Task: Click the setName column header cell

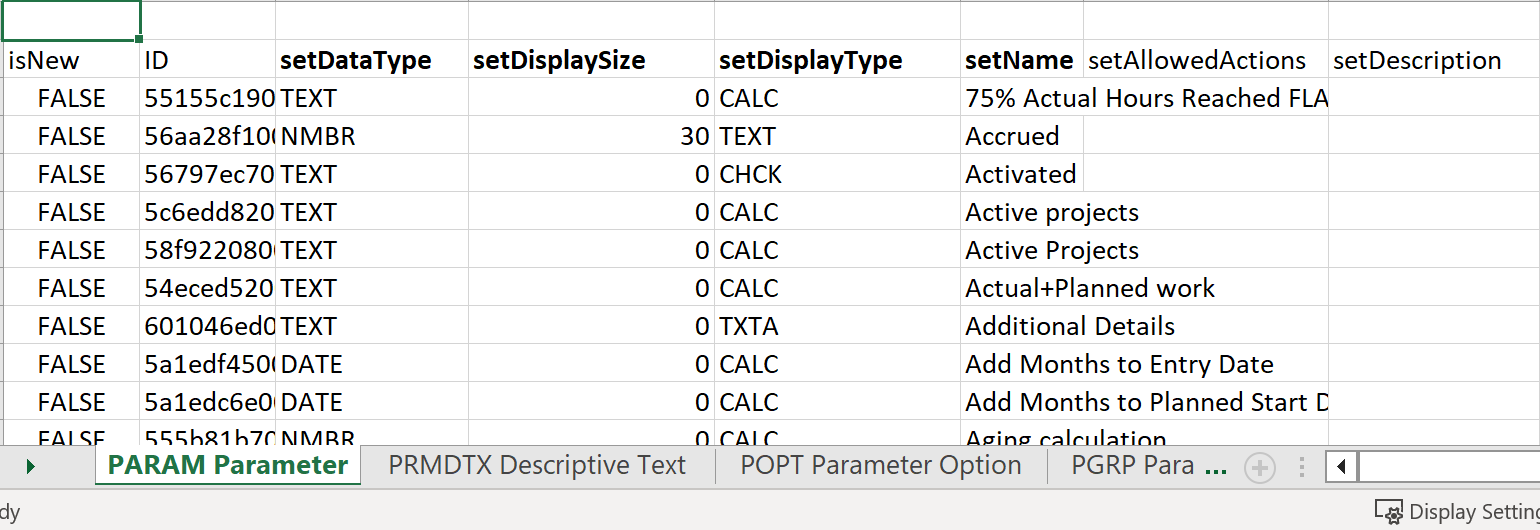Action: click(1019, 61)
